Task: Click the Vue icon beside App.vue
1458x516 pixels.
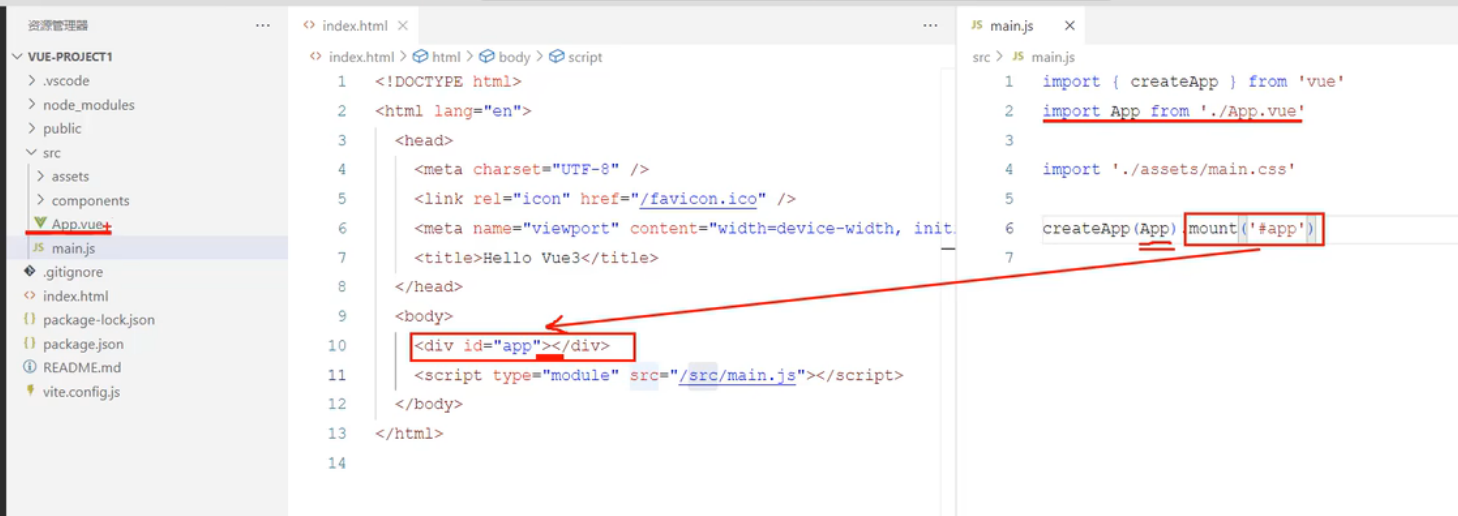Action: [40, 224]
